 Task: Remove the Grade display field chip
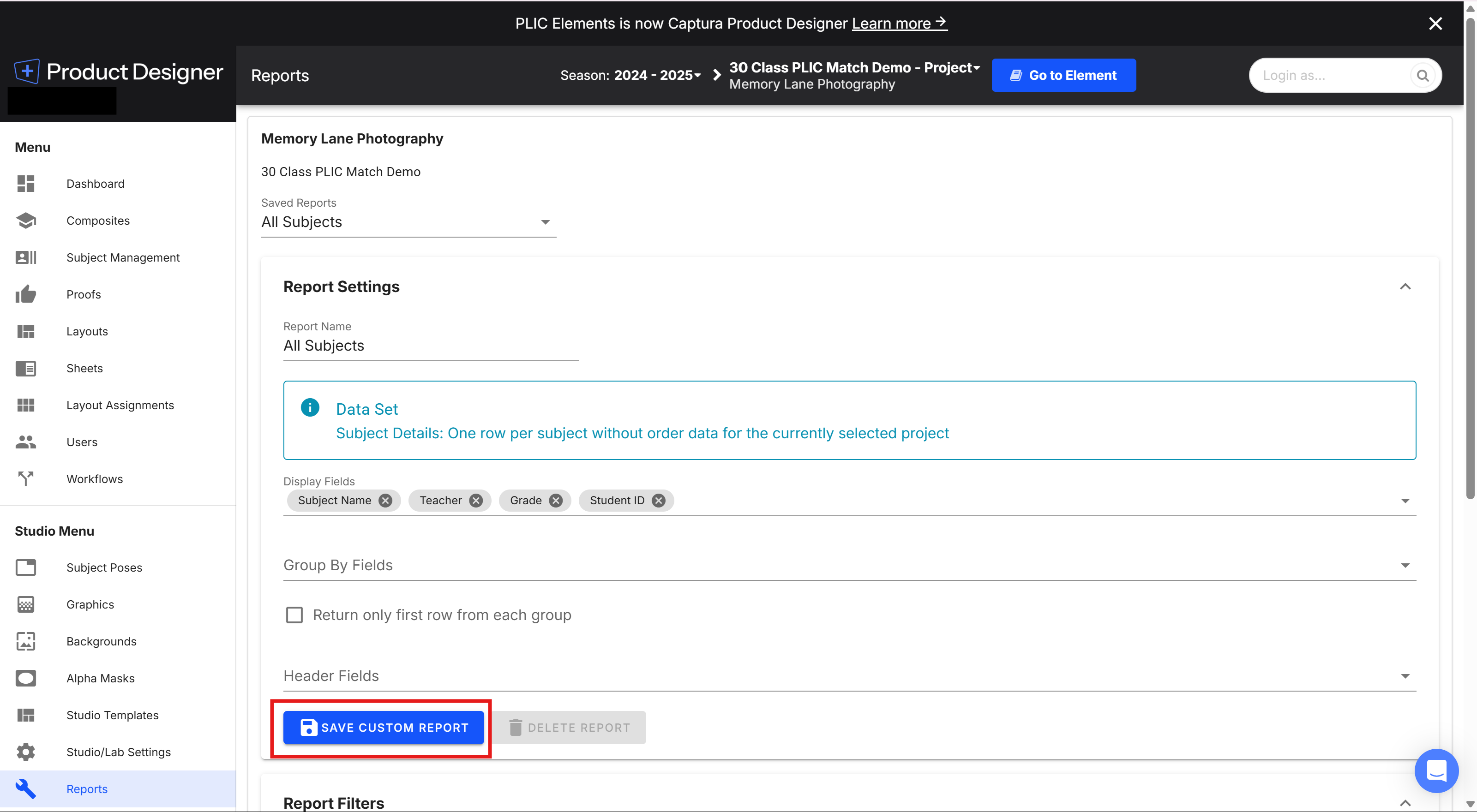pos(556,500)
